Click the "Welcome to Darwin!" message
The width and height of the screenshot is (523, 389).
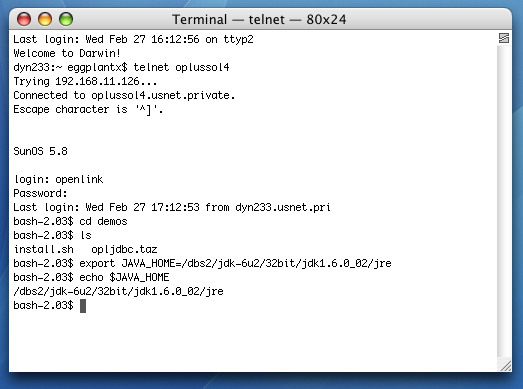tap(67, 53)
